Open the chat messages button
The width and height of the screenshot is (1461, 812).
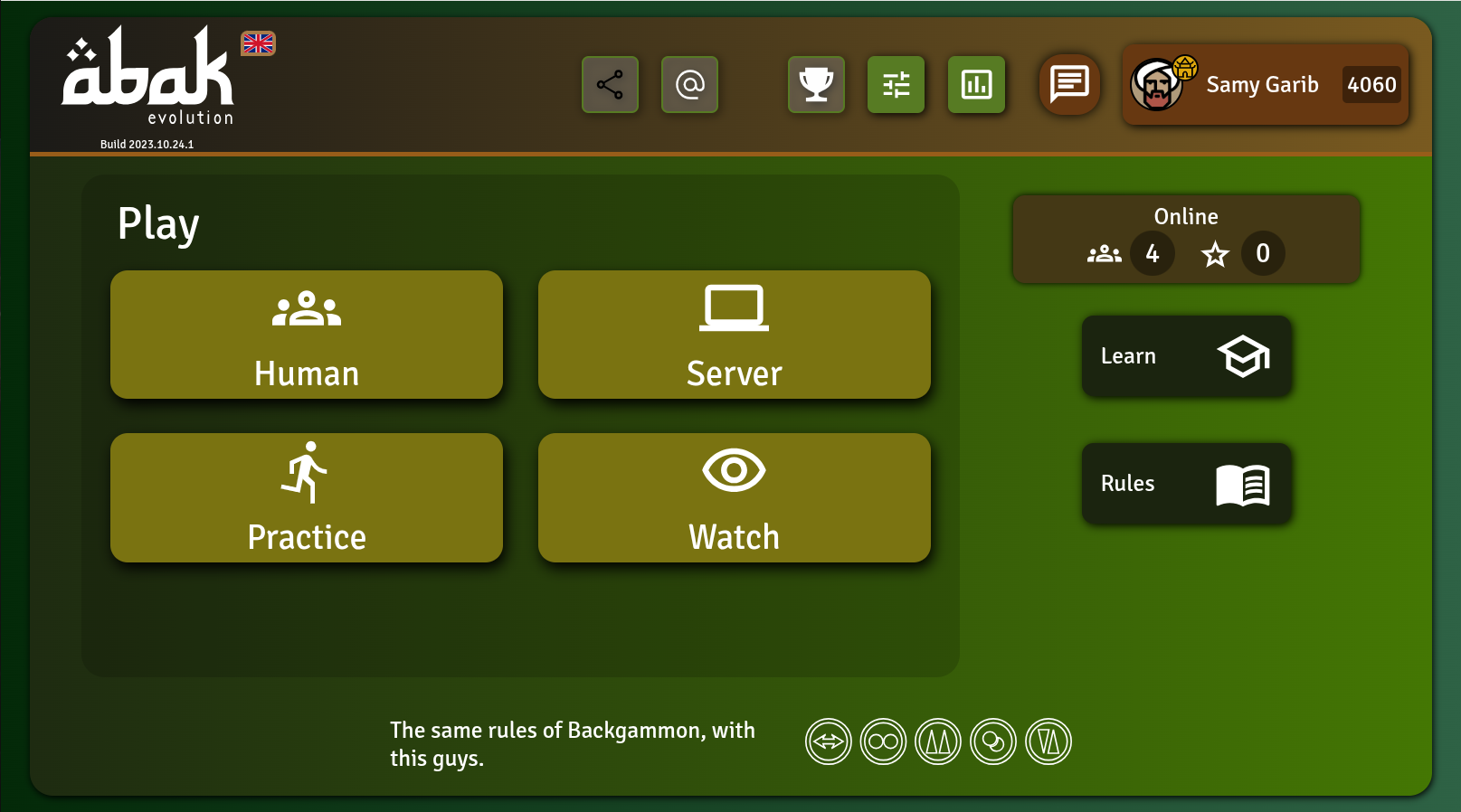pos(1069,85)
